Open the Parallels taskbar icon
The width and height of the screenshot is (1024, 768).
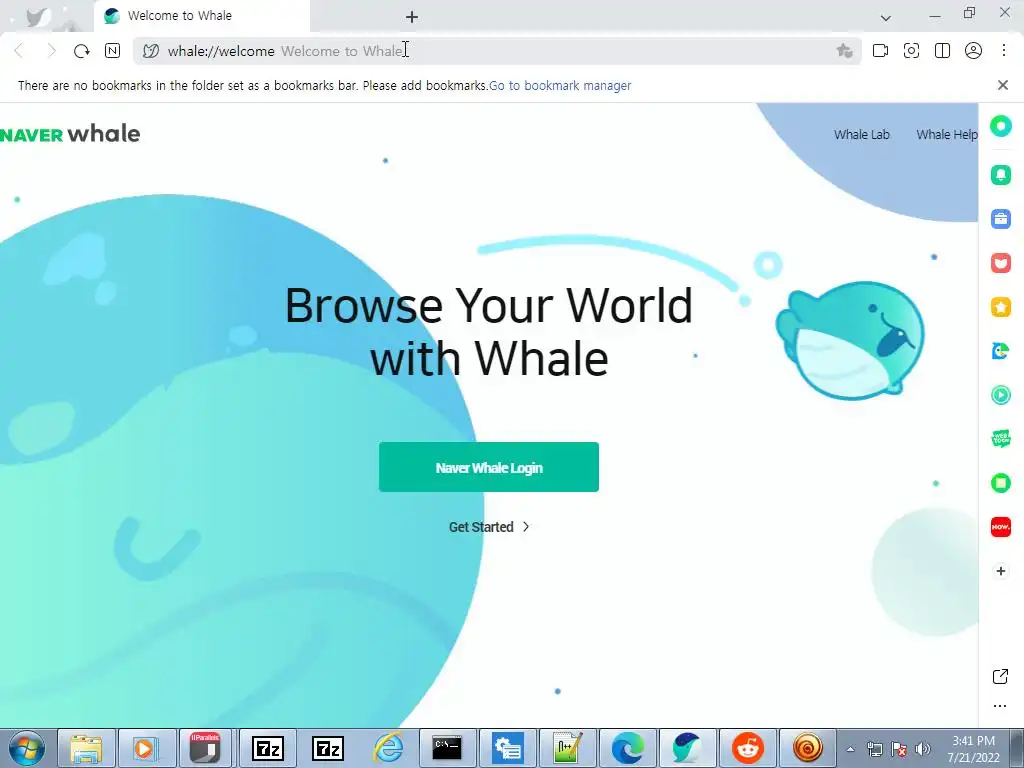click(x=206, y=748)
